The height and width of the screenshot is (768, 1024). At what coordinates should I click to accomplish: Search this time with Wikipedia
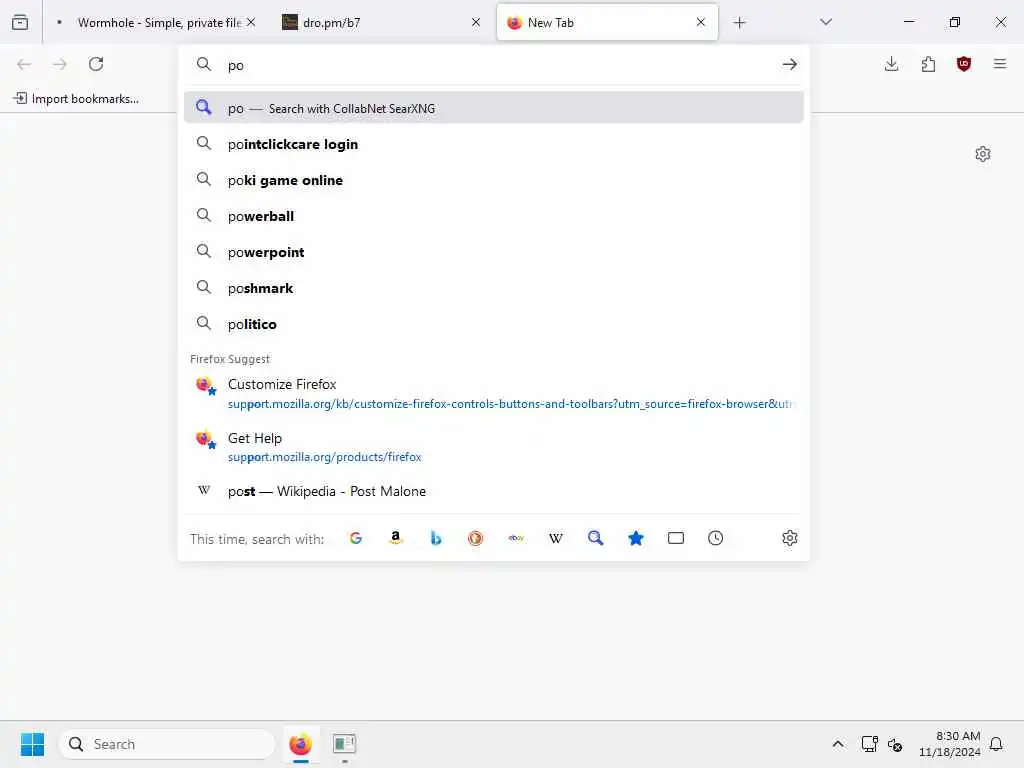pyautogui.click(x=556, y=538)
